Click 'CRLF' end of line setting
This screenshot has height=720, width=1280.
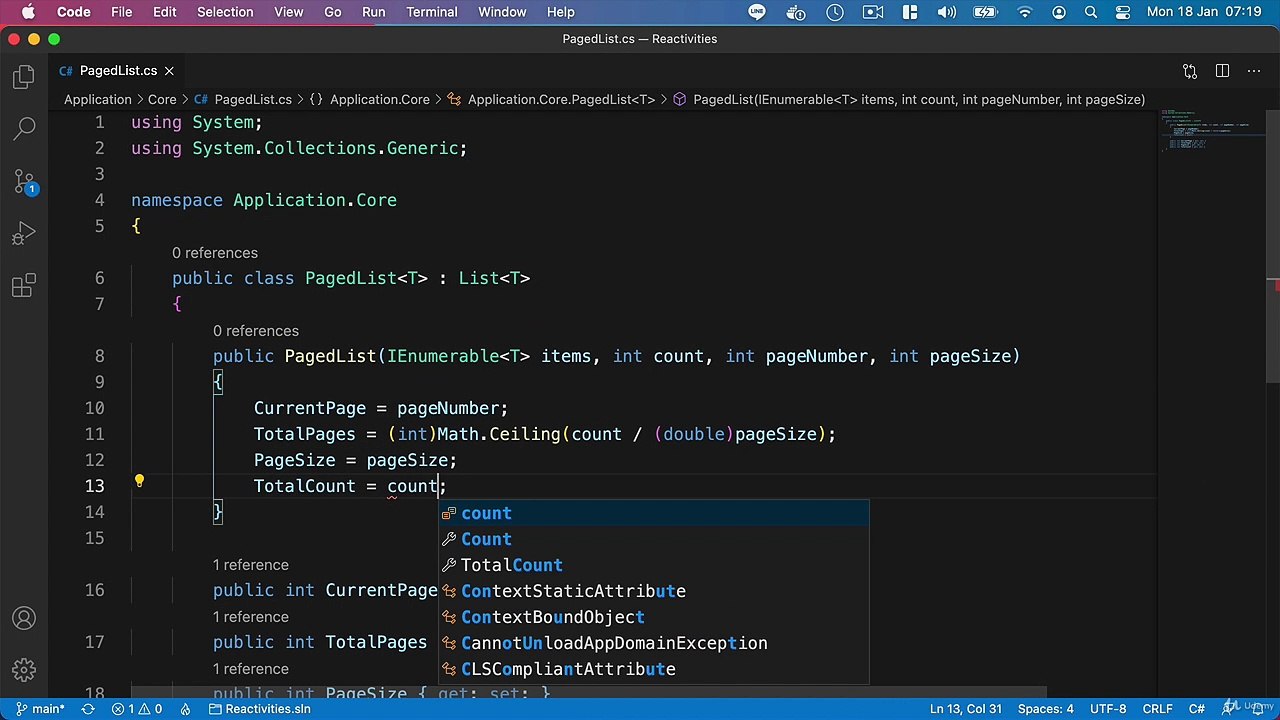pos(1157,709)
